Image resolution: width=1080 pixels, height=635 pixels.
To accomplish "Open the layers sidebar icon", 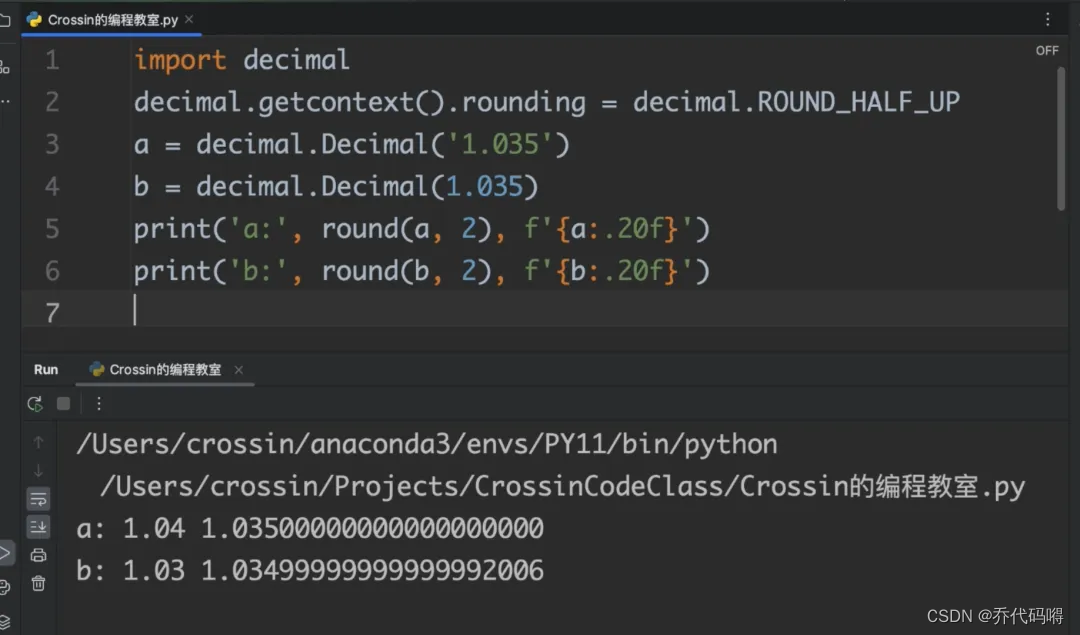I will pos(4,621).
